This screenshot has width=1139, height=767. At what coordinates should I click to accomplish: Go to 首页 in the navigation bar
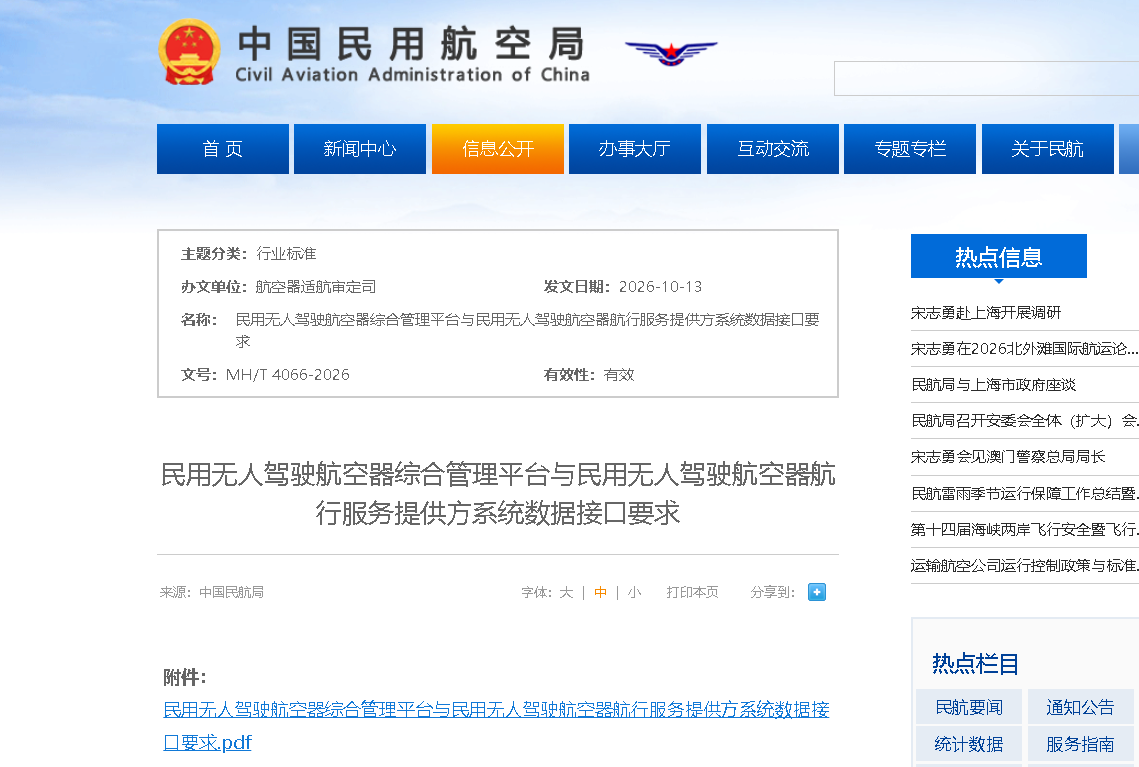click(223, 149)
